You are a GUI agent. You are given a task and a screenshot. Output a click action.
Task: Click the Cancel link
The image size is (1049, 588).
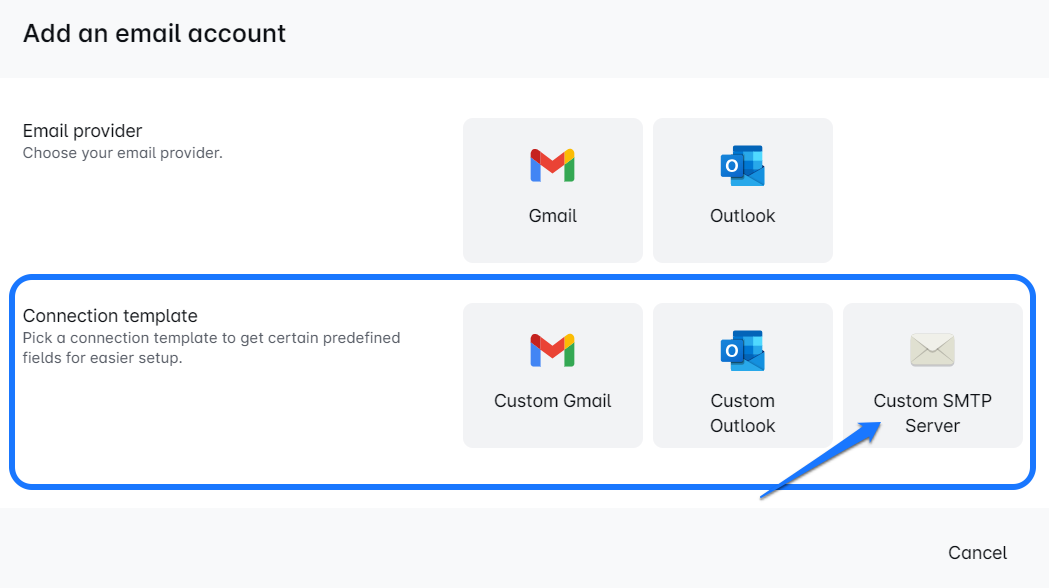pyautogui.click(x=977, y=552)
